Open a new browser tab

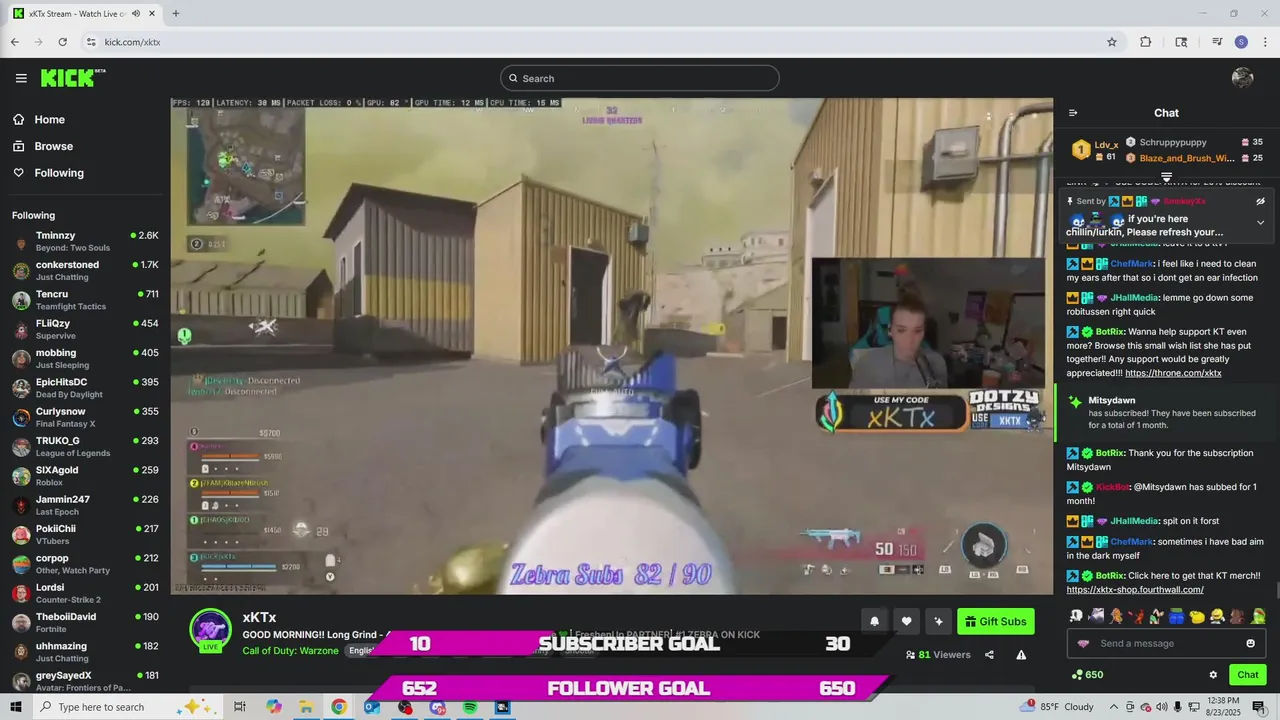176,14
